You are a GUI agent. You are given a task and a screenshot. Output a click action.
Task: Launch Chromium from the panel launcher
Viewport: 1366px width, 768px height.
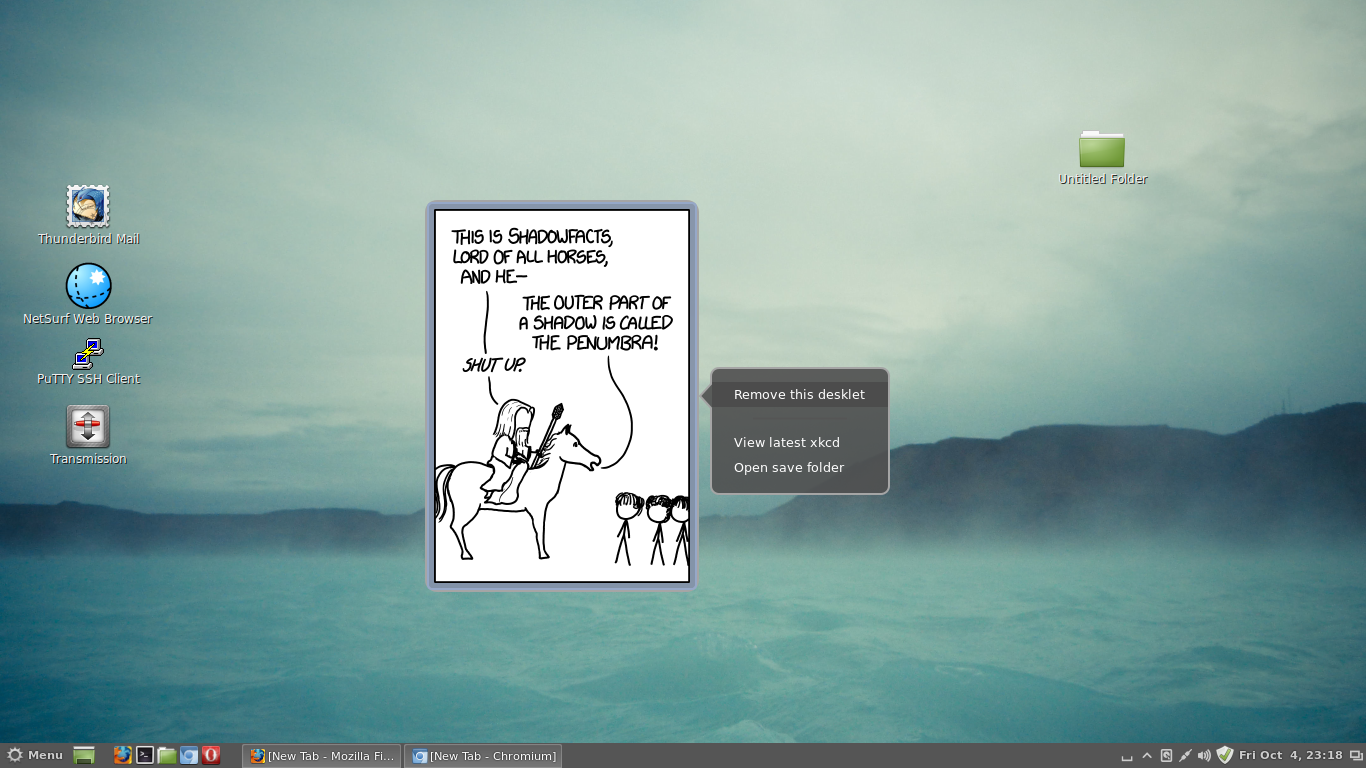click(x=189, y=755)
